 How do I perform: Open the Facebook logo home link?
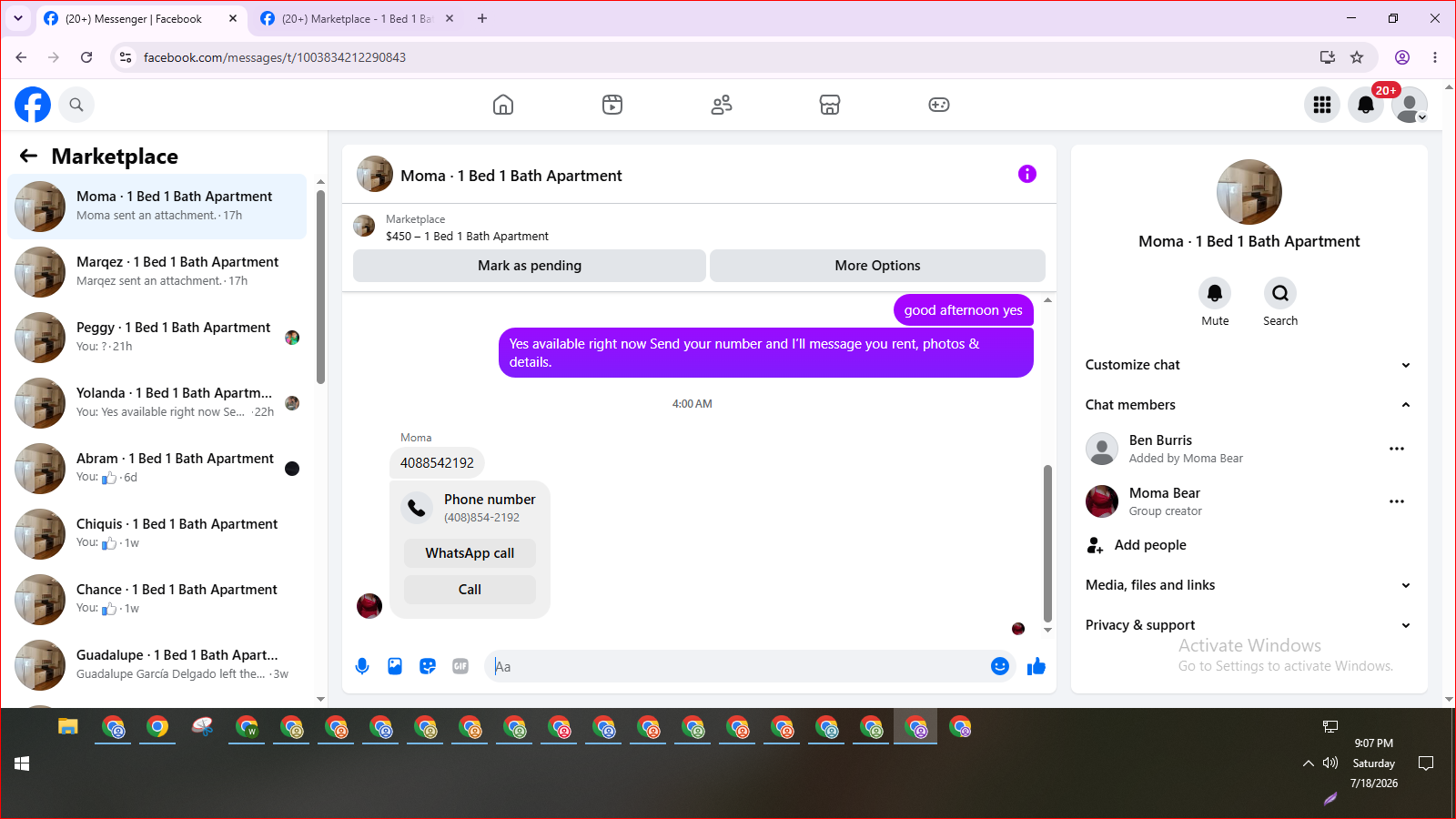33,105
